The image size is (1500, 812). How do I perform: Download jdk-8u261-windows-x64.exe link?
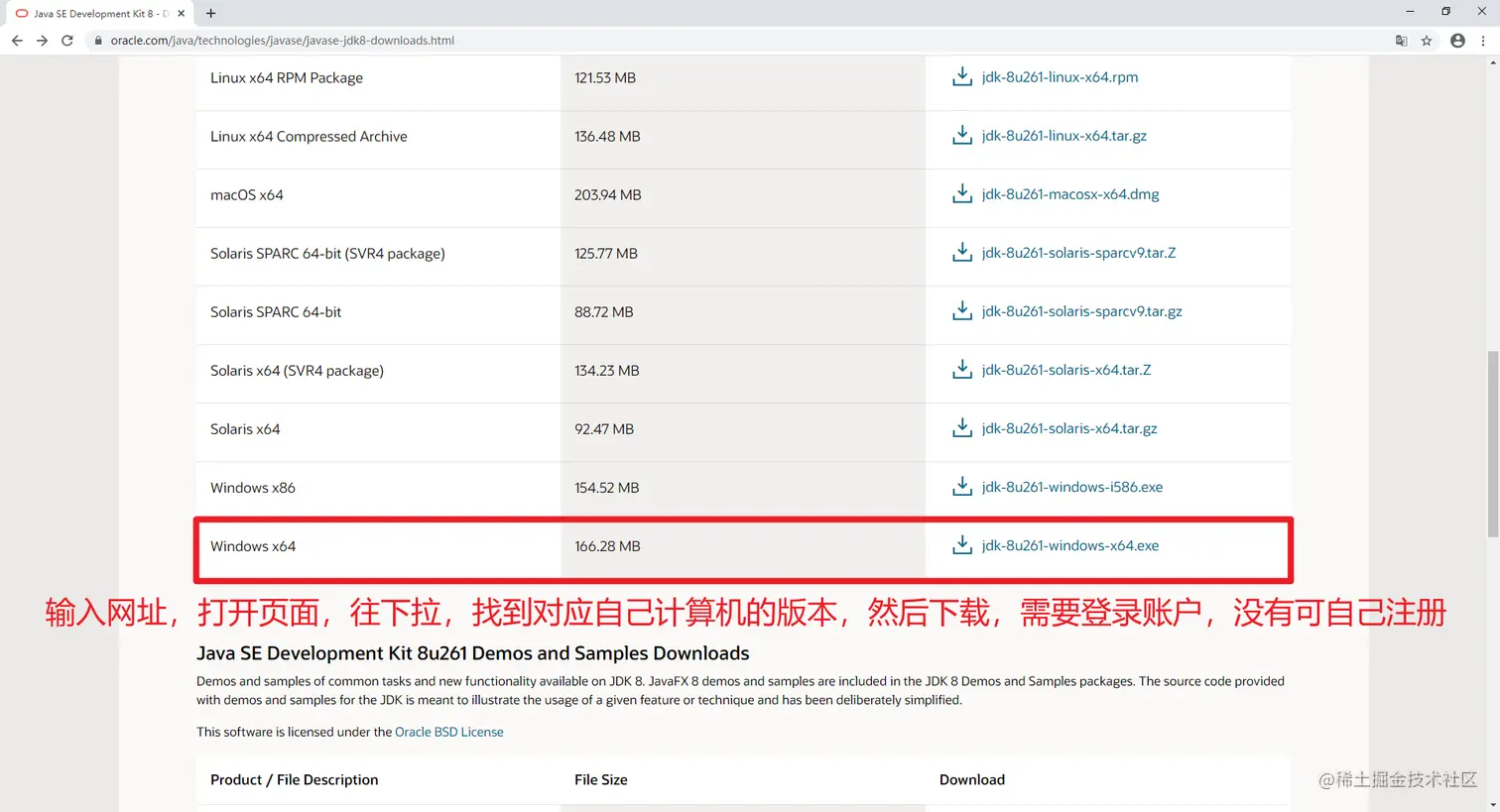(x=1069, y=545)
